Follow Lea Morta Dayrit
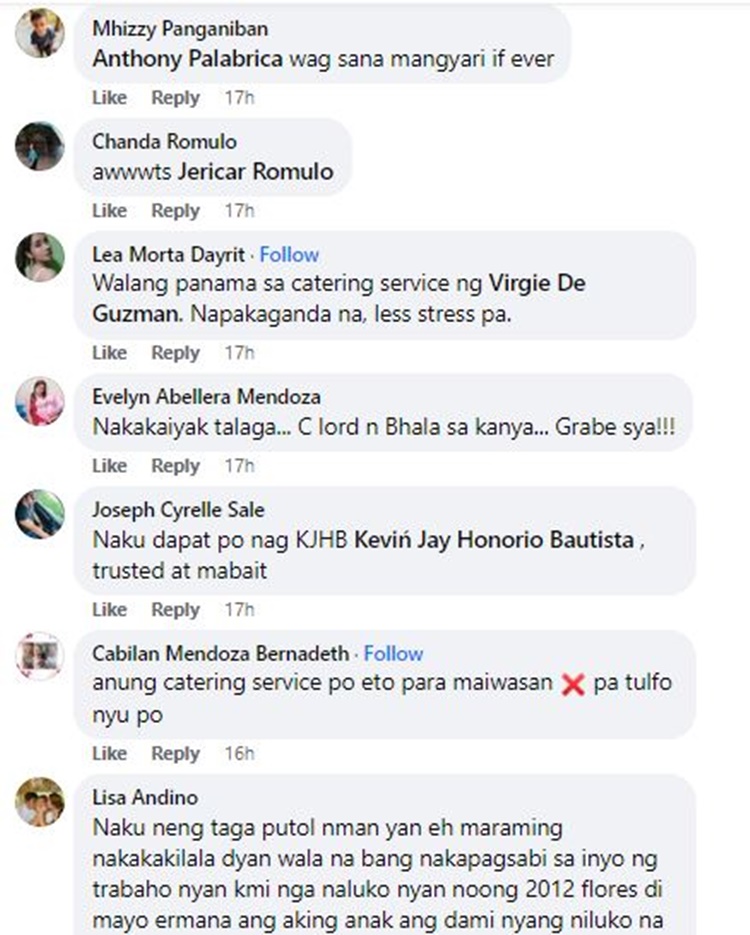The image size is (750, 935). coord(289,255)
